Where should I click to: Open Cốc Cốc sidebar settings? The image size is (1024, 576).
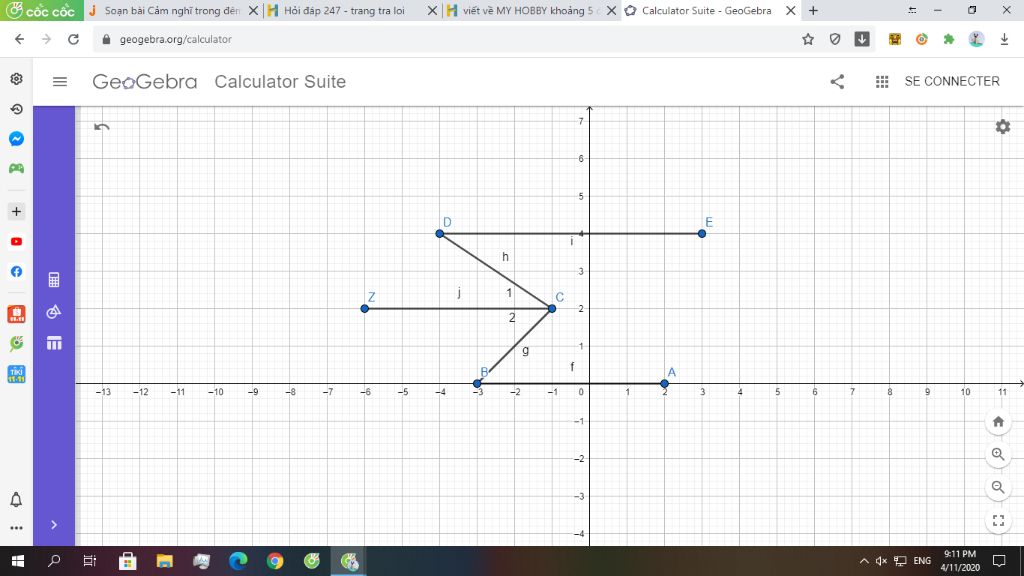(x=16, y=79)
